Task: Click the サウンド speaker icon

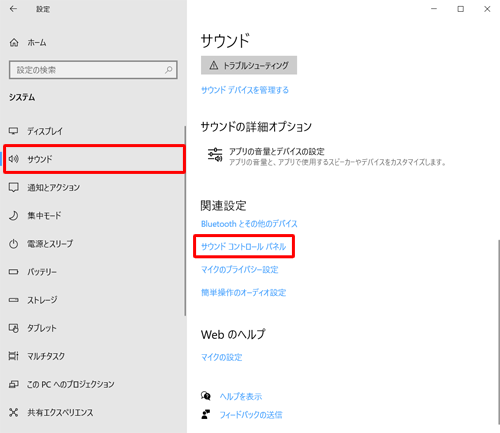Action: (13, 159)
